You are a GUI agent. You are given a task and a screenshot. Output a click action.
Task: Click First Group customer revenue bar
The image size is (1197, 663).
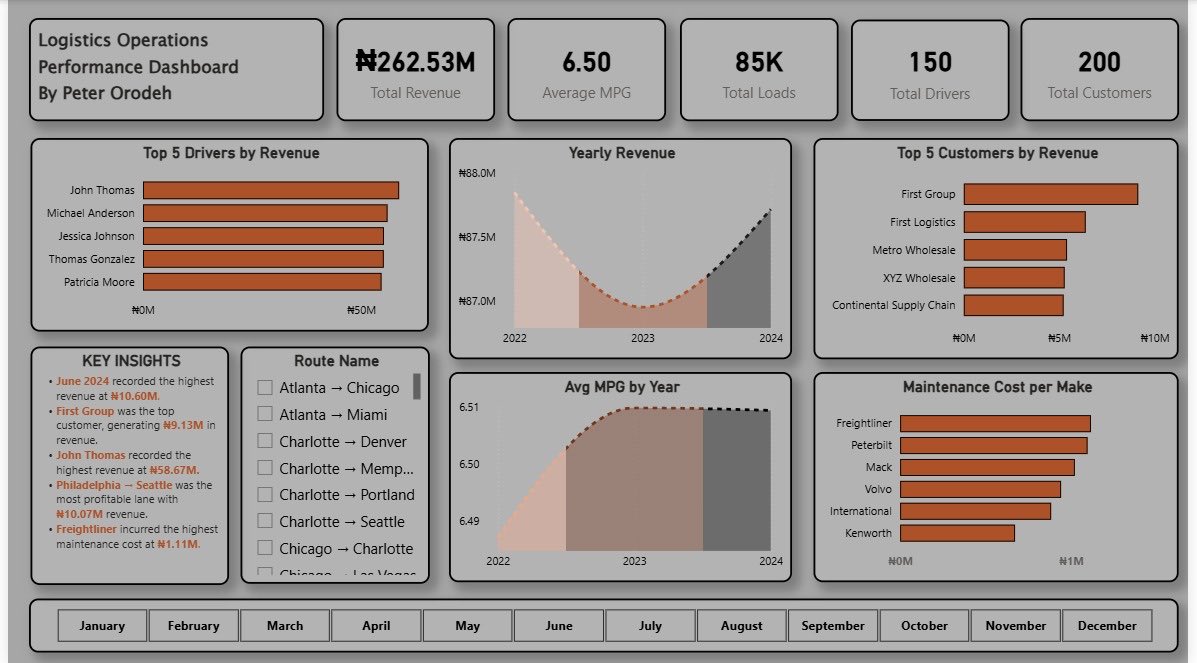coord(1050,194)
